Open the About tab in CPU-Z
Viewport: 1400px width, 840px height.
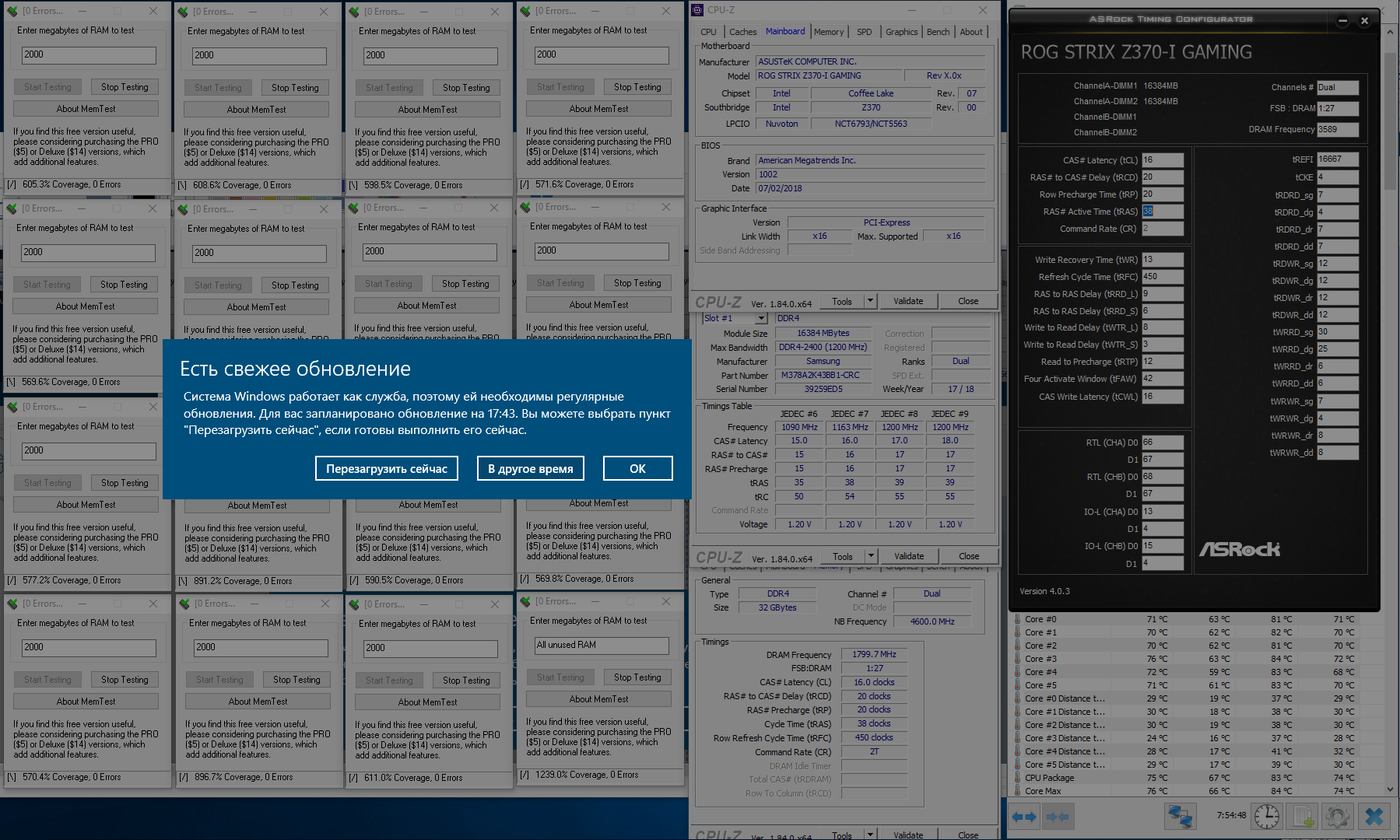tap(971, 32)
